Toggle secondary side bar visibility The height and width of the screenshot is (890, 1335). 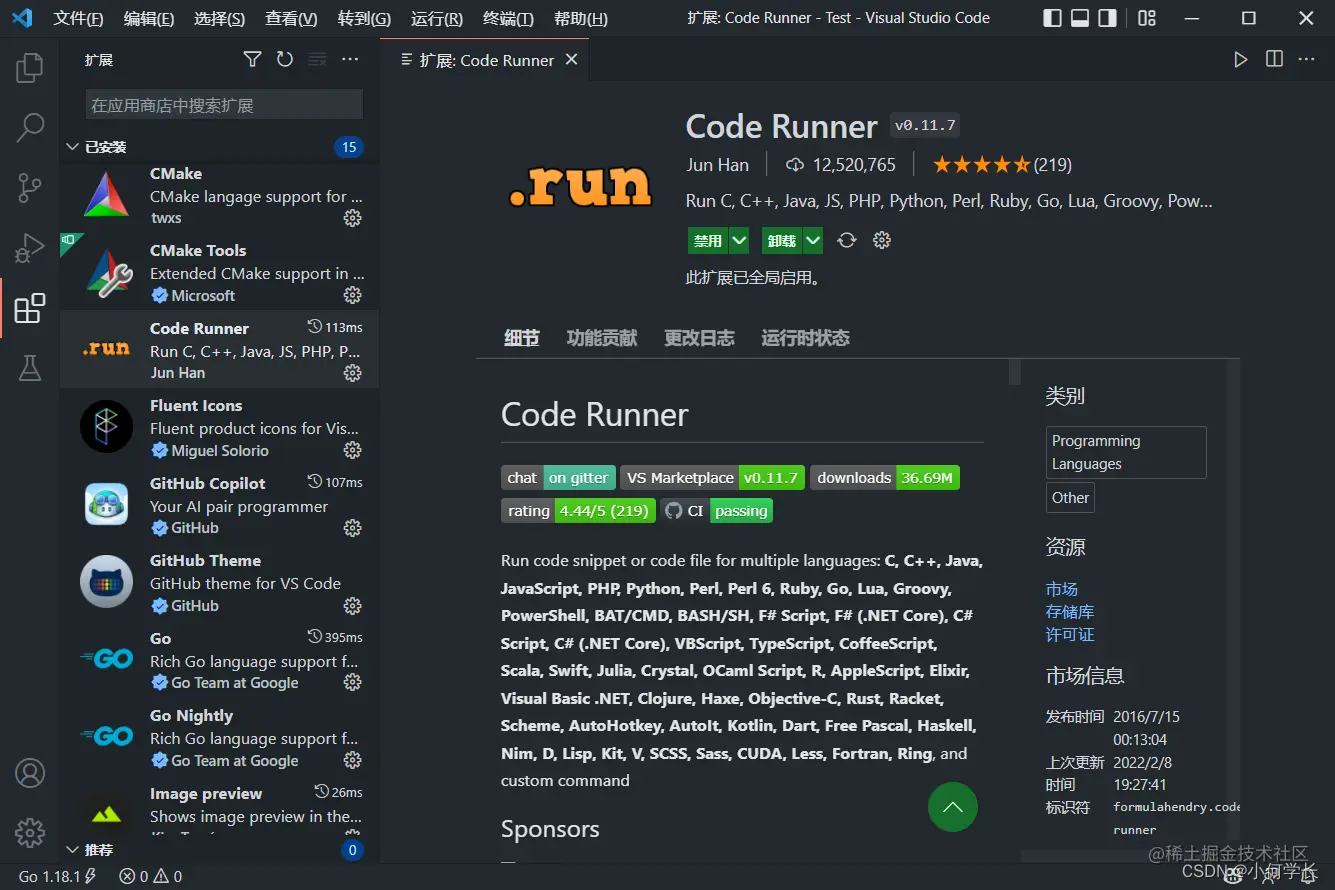click(1107, 18)
